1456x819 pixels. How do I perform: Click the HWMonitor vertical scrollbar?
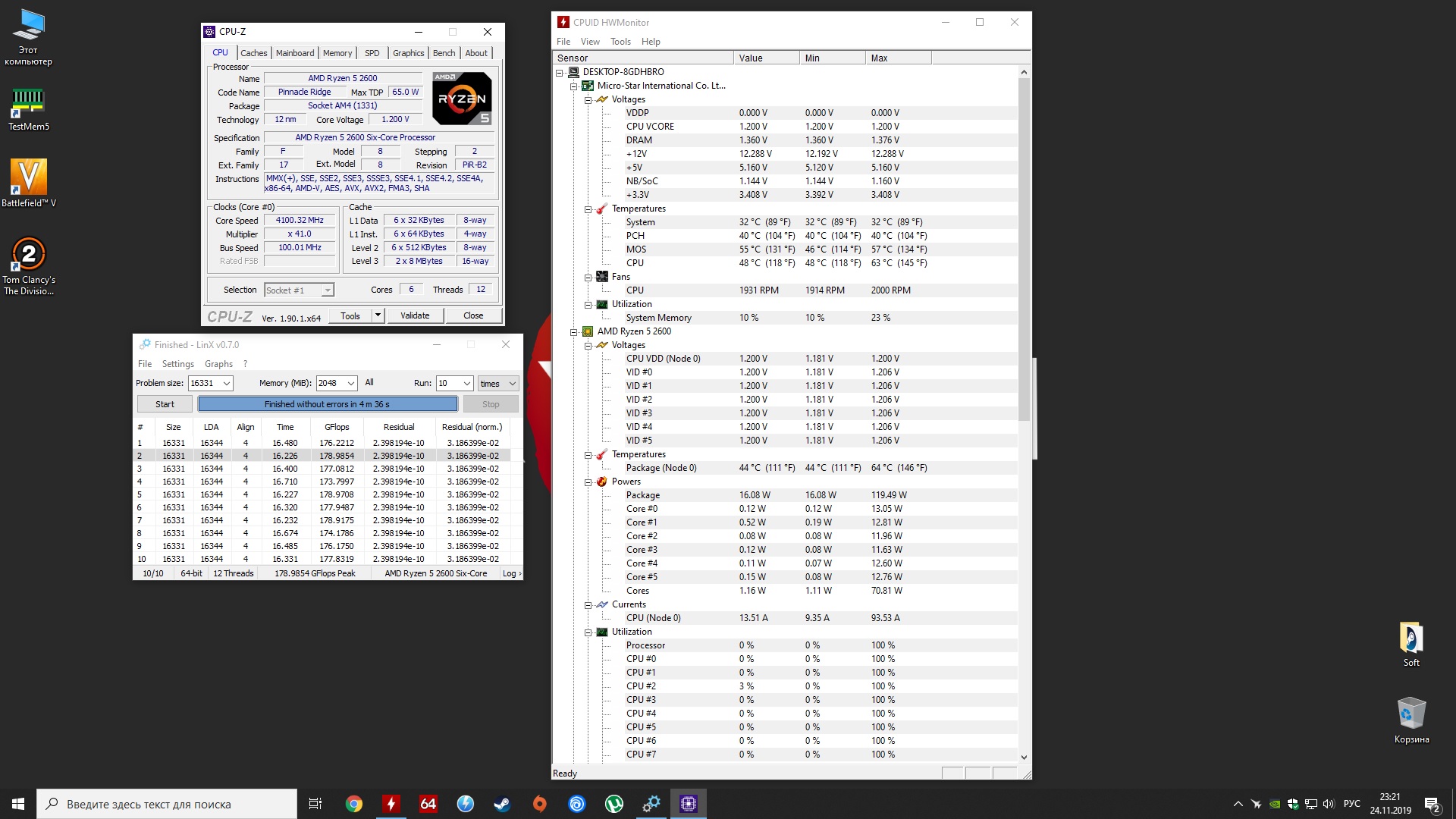[x=1024, y=250]
